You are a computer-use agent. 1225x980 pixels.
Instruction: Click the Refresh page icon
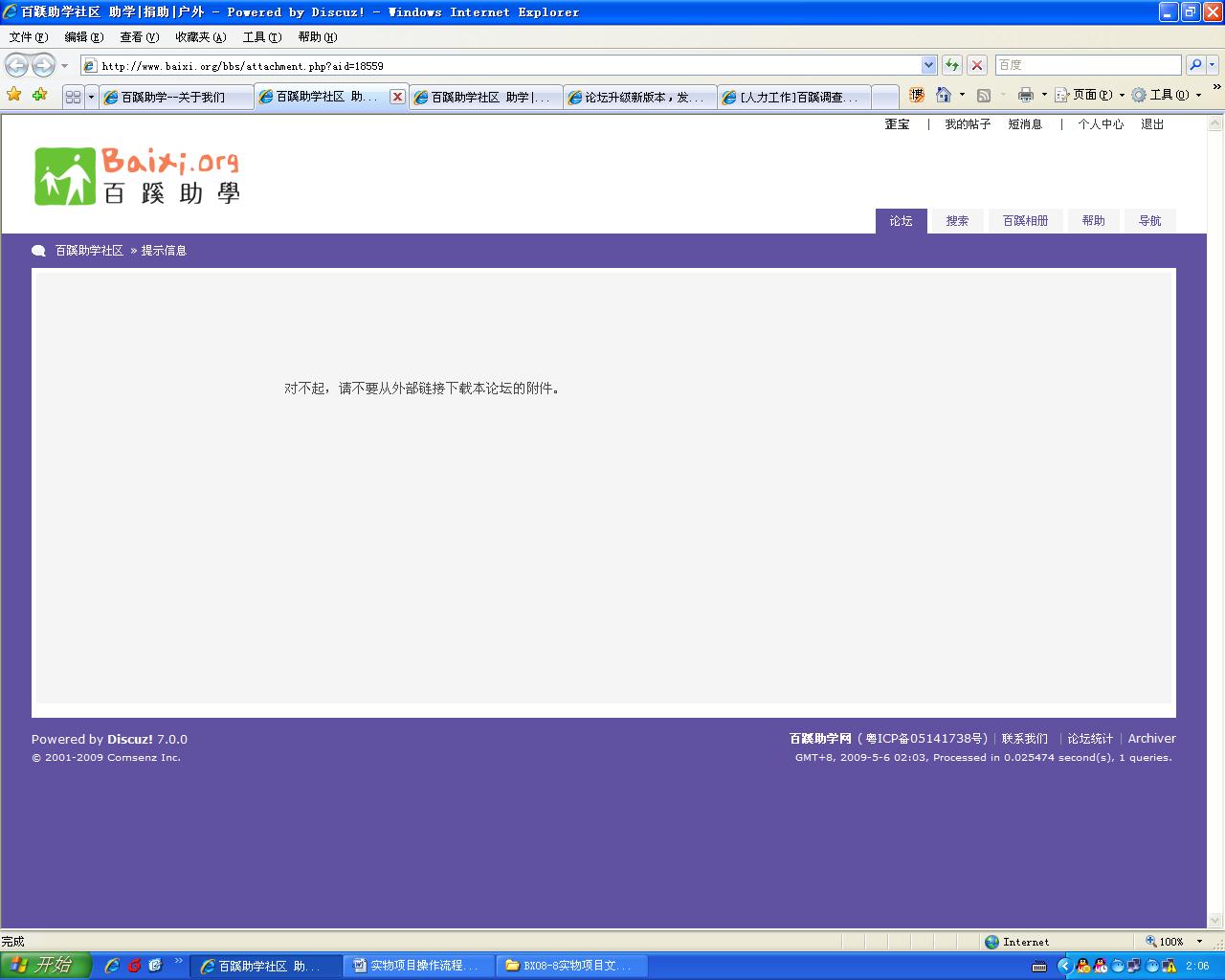point(952,65)
